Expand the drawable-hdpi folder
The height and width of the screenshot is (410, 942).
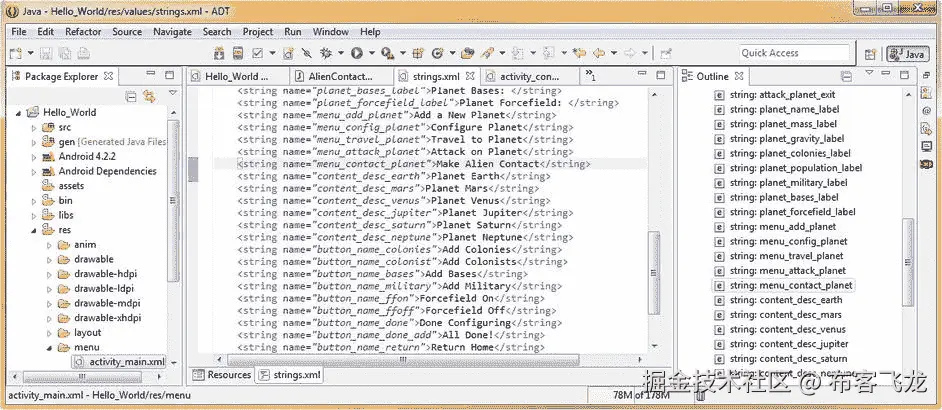click(x=50, y=274)
